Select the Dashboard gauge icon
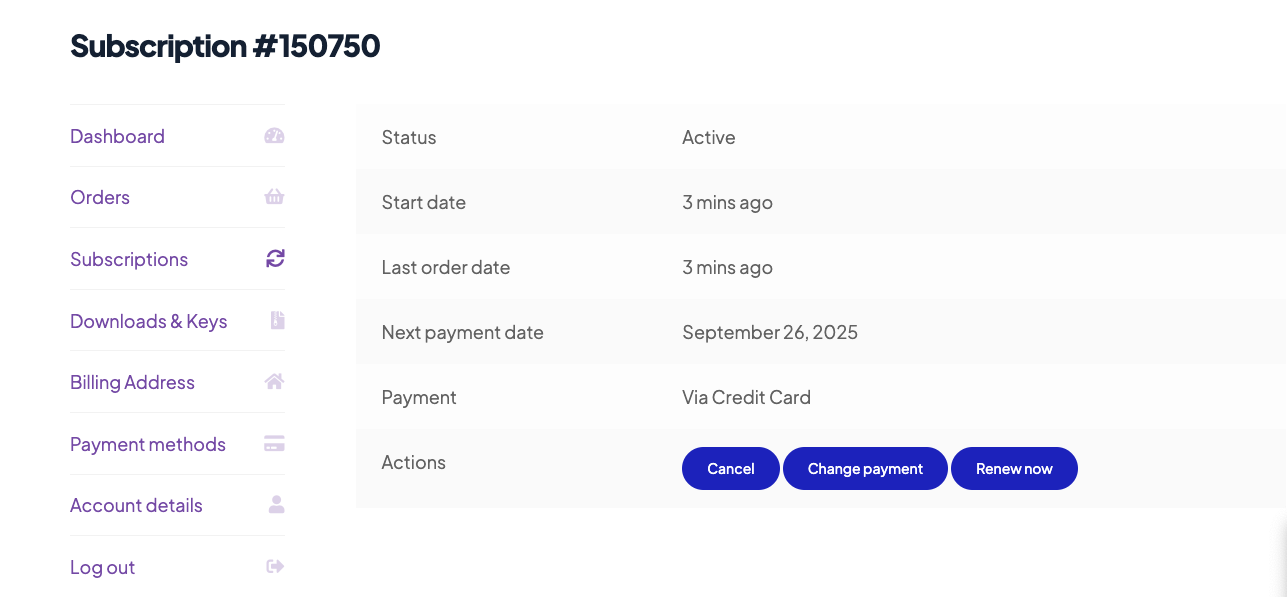1287x597 pixels. point(274,135)
